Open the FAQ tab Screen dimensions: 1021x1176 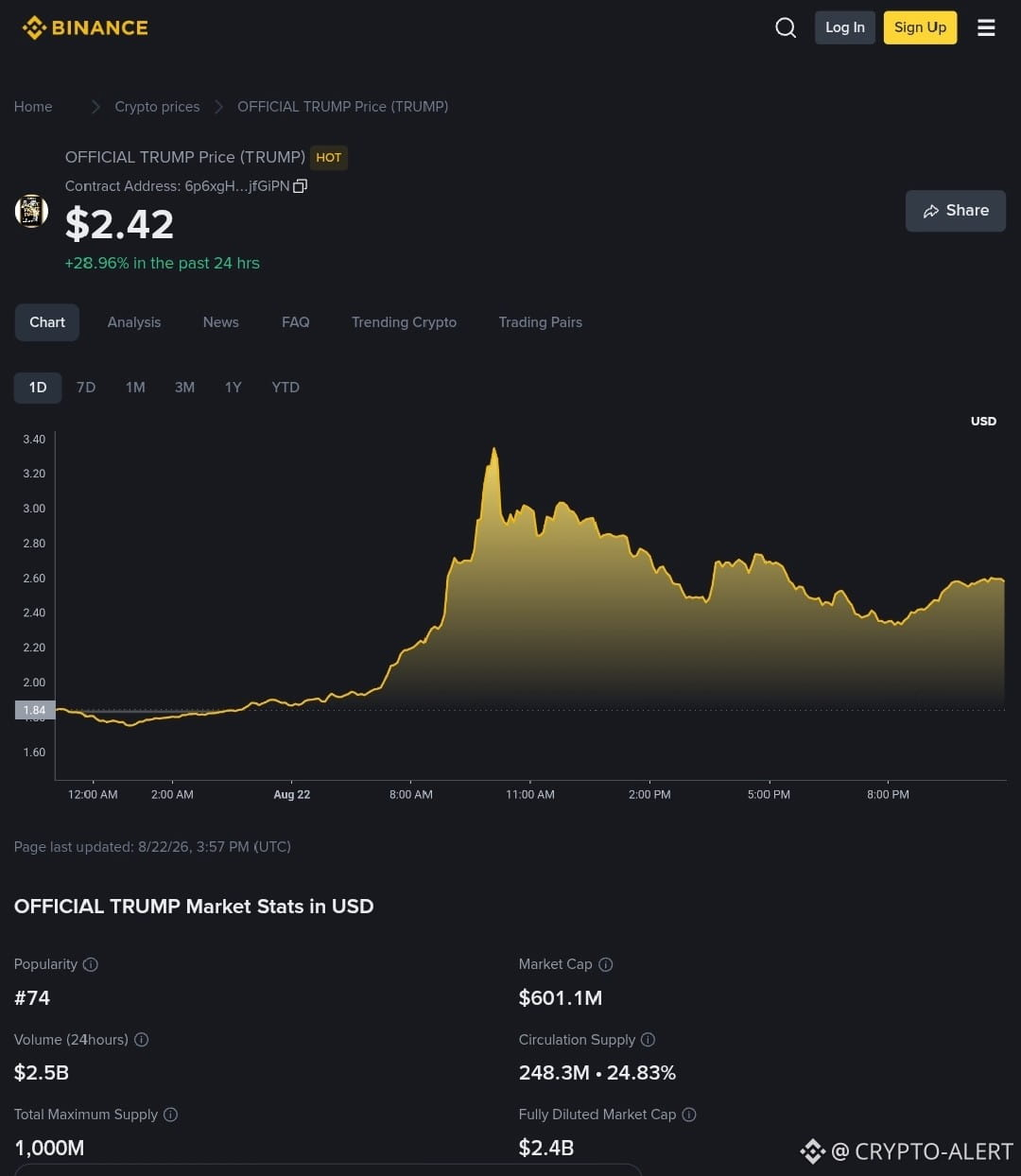296,322
